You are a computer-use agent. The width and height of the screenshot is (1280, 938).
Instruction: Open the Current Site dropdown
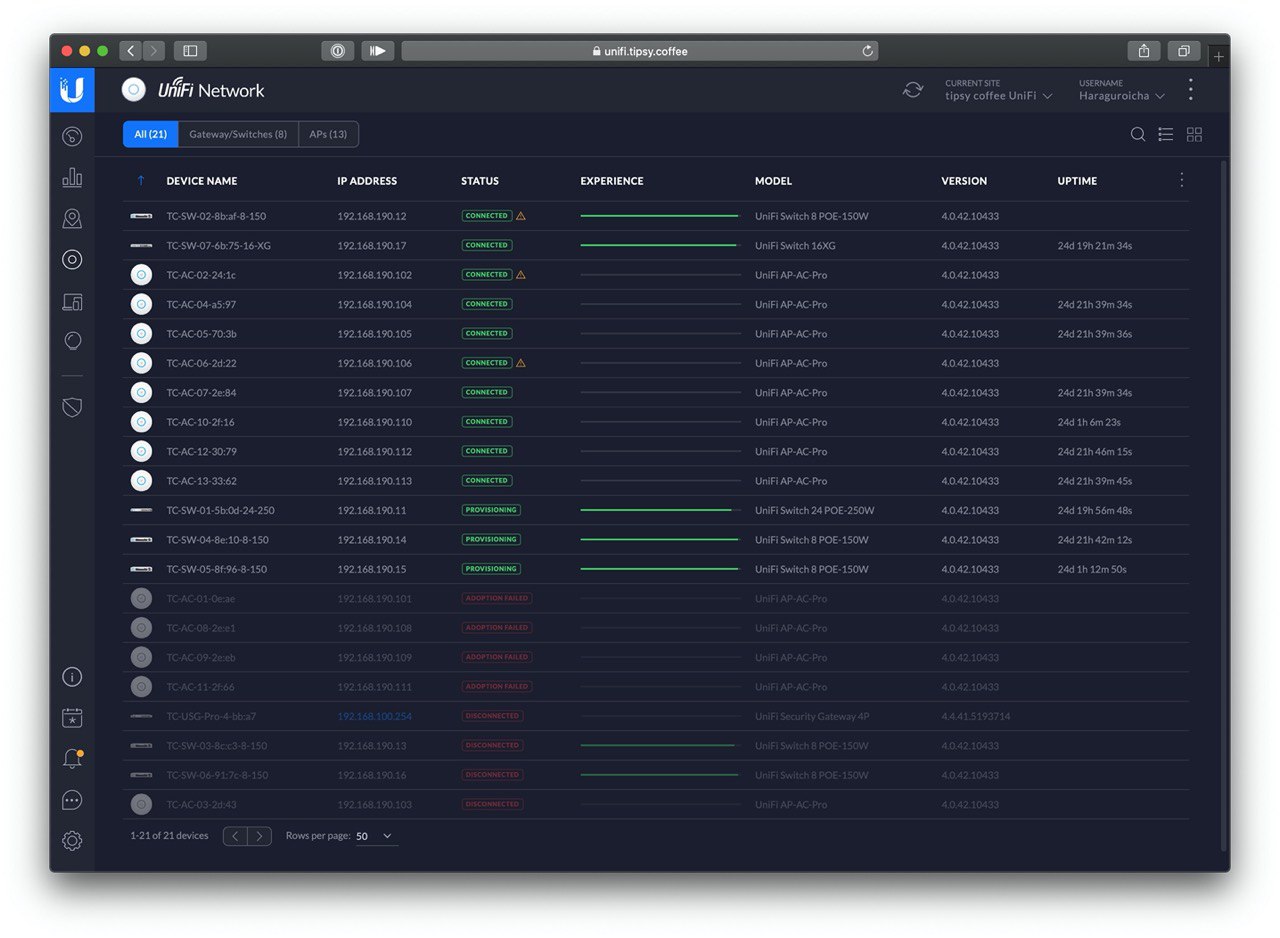[x=998, y=90]
